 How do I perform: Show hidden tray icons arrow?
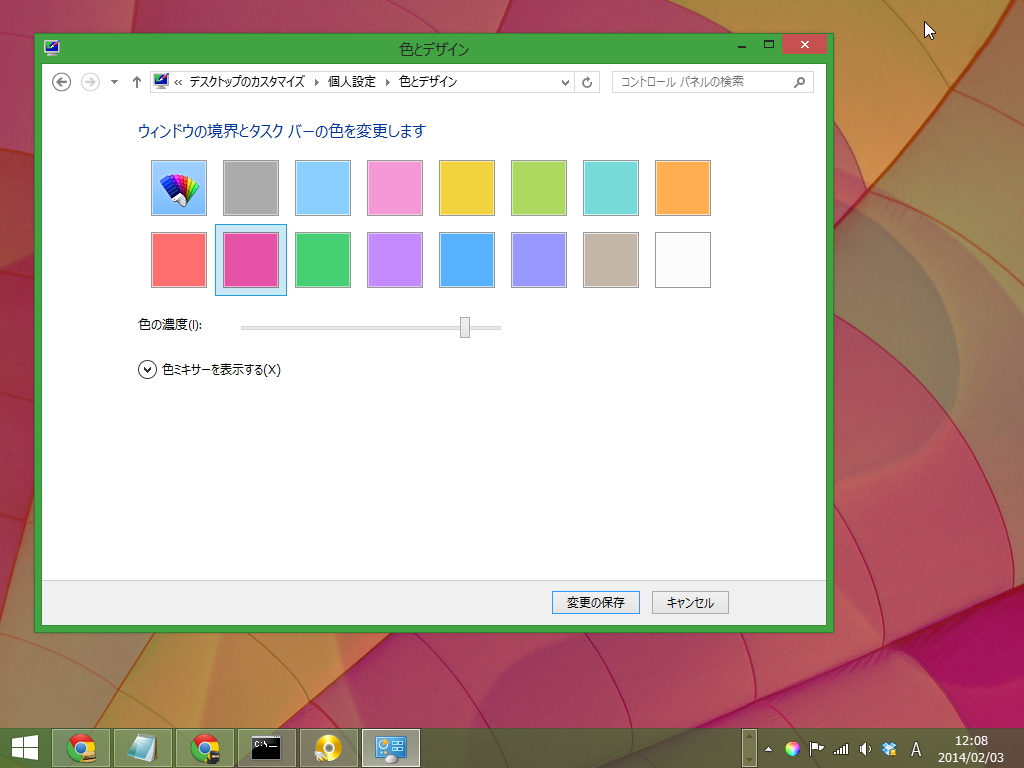point(769,749)
